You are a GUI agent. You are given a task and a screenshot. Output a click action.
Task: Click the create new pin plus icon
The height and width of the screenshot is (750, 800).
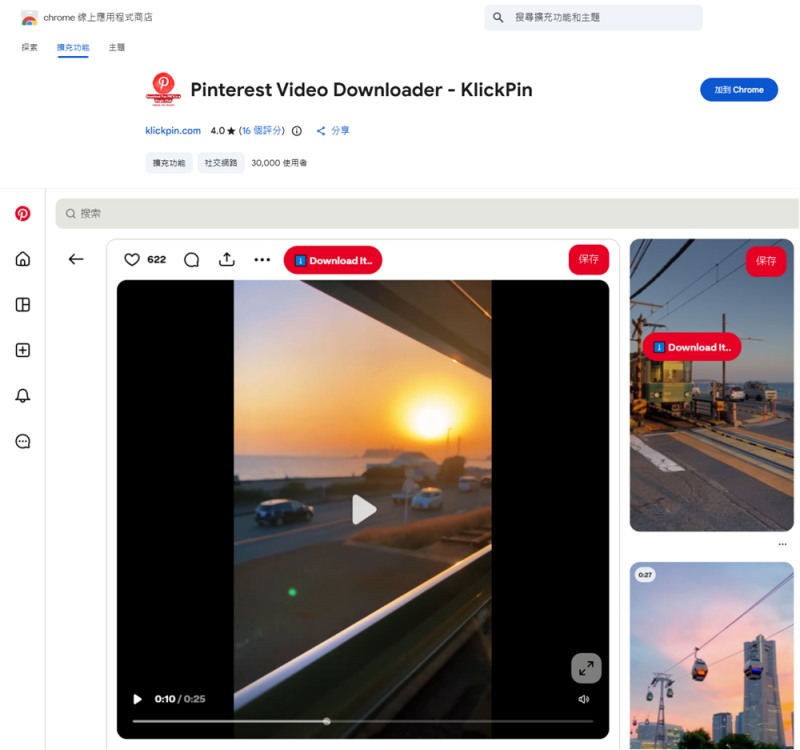click(22, 350)
